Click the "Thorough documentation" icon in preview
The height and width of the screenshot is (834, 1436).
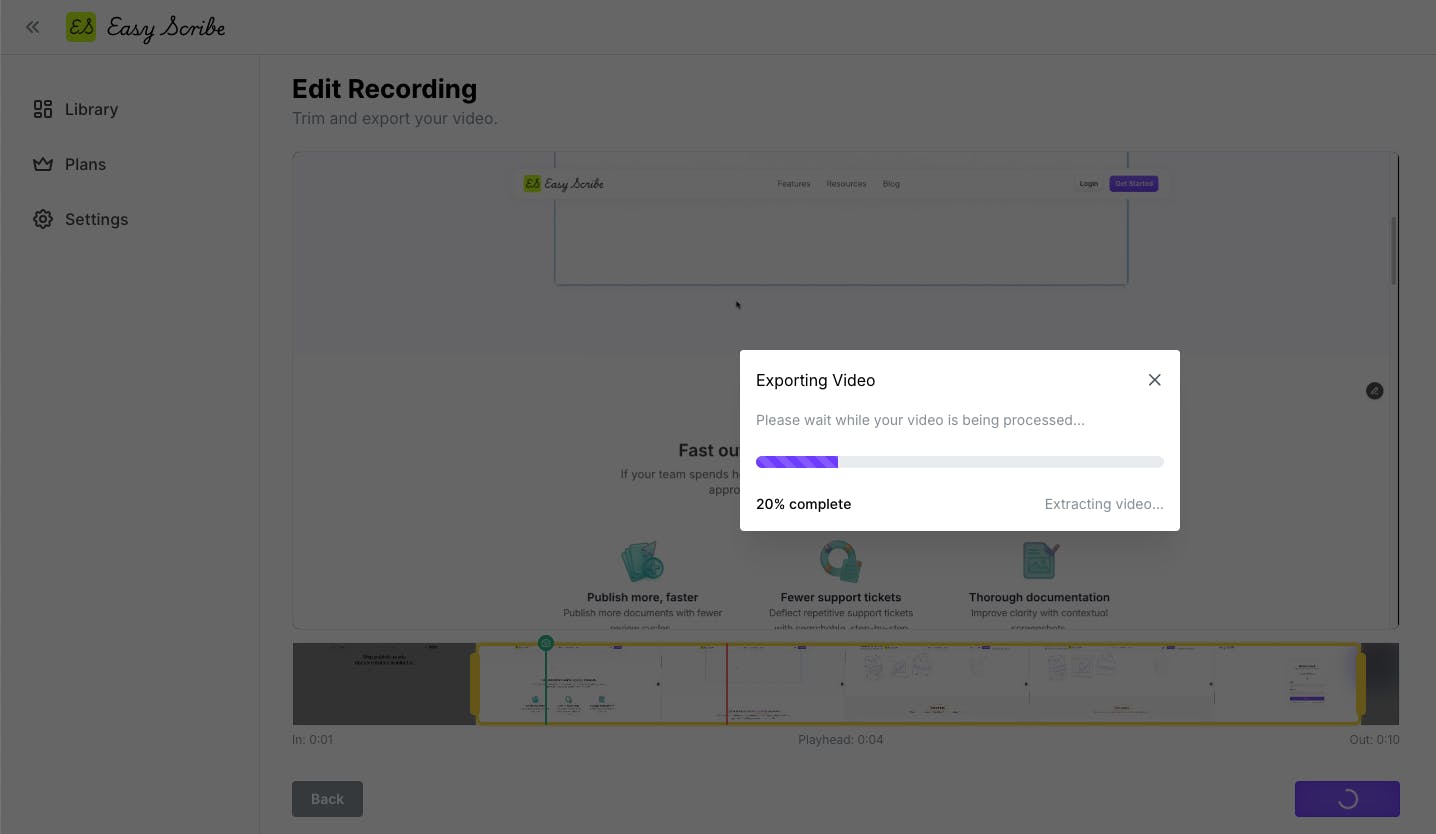click(1040, 561)
